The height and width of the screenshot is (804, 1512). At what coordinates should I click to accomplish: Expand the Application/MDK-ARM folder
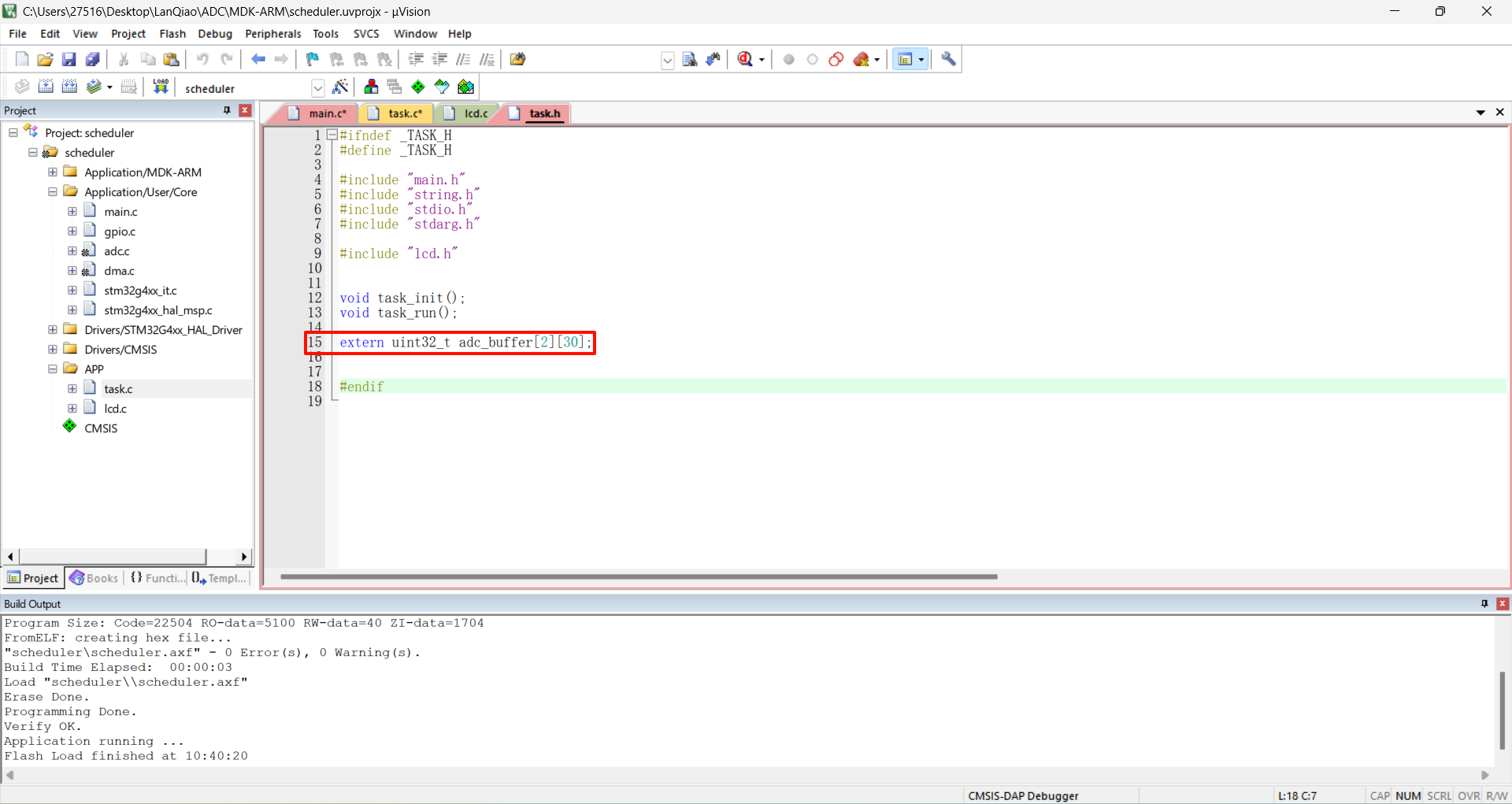(x=53, y=172)
